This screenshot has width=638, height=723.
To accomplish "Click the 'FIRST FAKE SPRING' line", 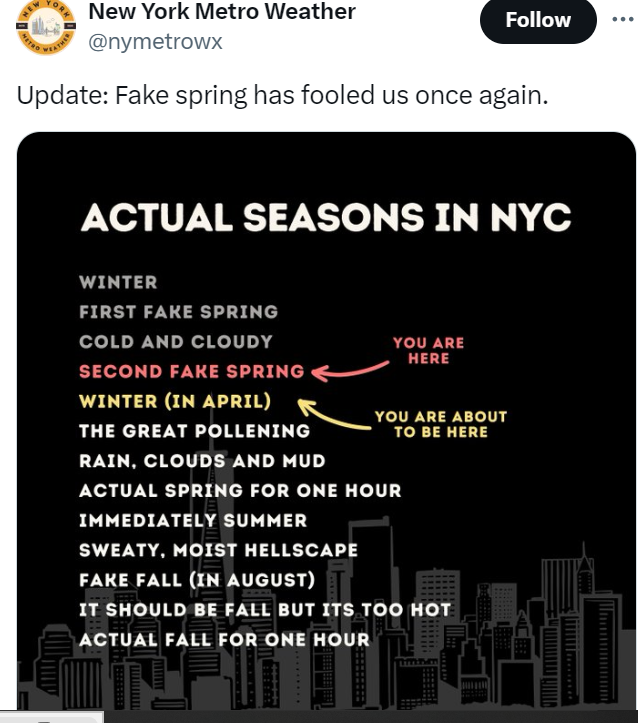I will [x=178, y=312].
